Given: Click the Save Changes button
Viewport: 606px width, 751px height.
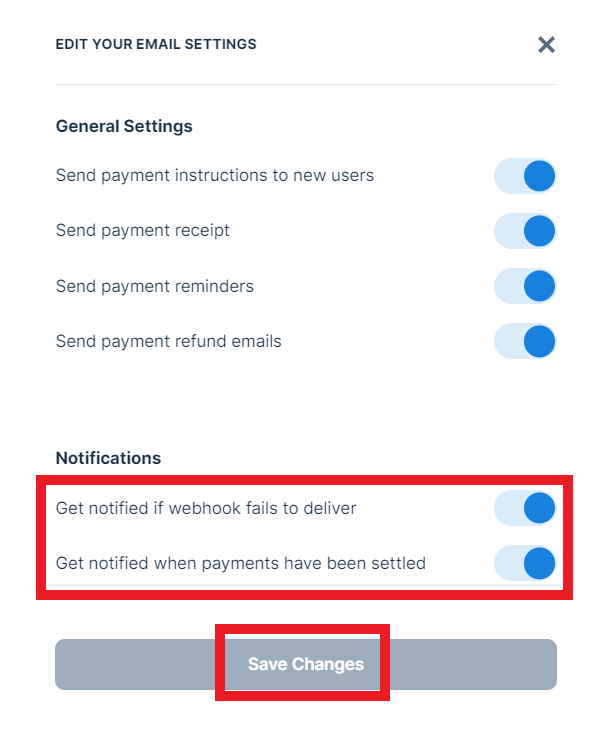Looking at the screenshot, I should [x=305, y=664].
